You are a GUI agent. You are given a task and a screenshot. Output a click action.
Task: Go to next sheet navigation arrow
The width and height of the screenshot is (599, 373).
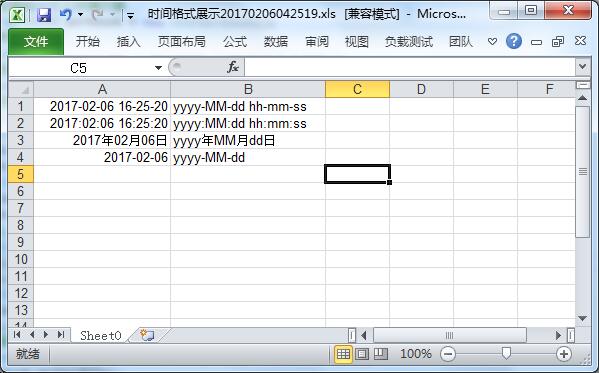[46, 335]
